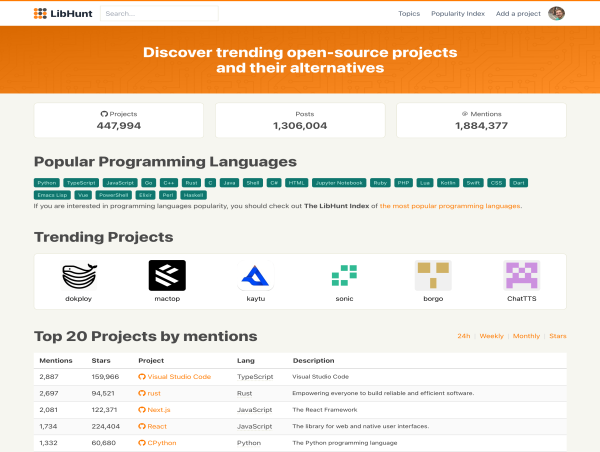The image size is (600, 452).
Task: Select the Dart language tag
Action: [x=519, y=183]
